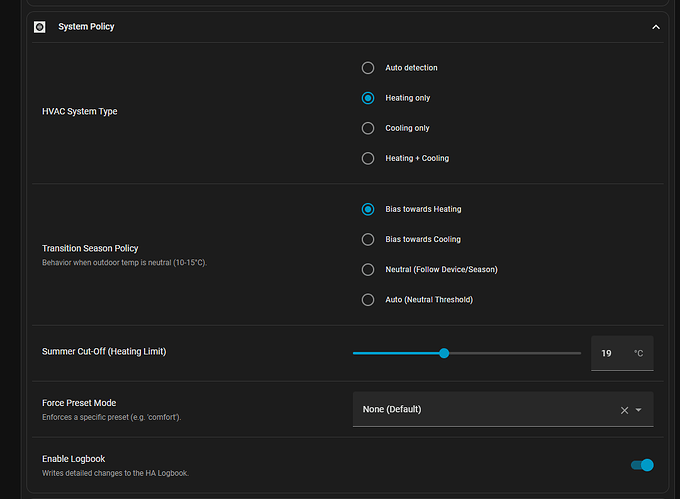Choose Auto (Neutral Threshold) policy
Viewport: 680px width, 499px height.
click(x=368, y=299)
